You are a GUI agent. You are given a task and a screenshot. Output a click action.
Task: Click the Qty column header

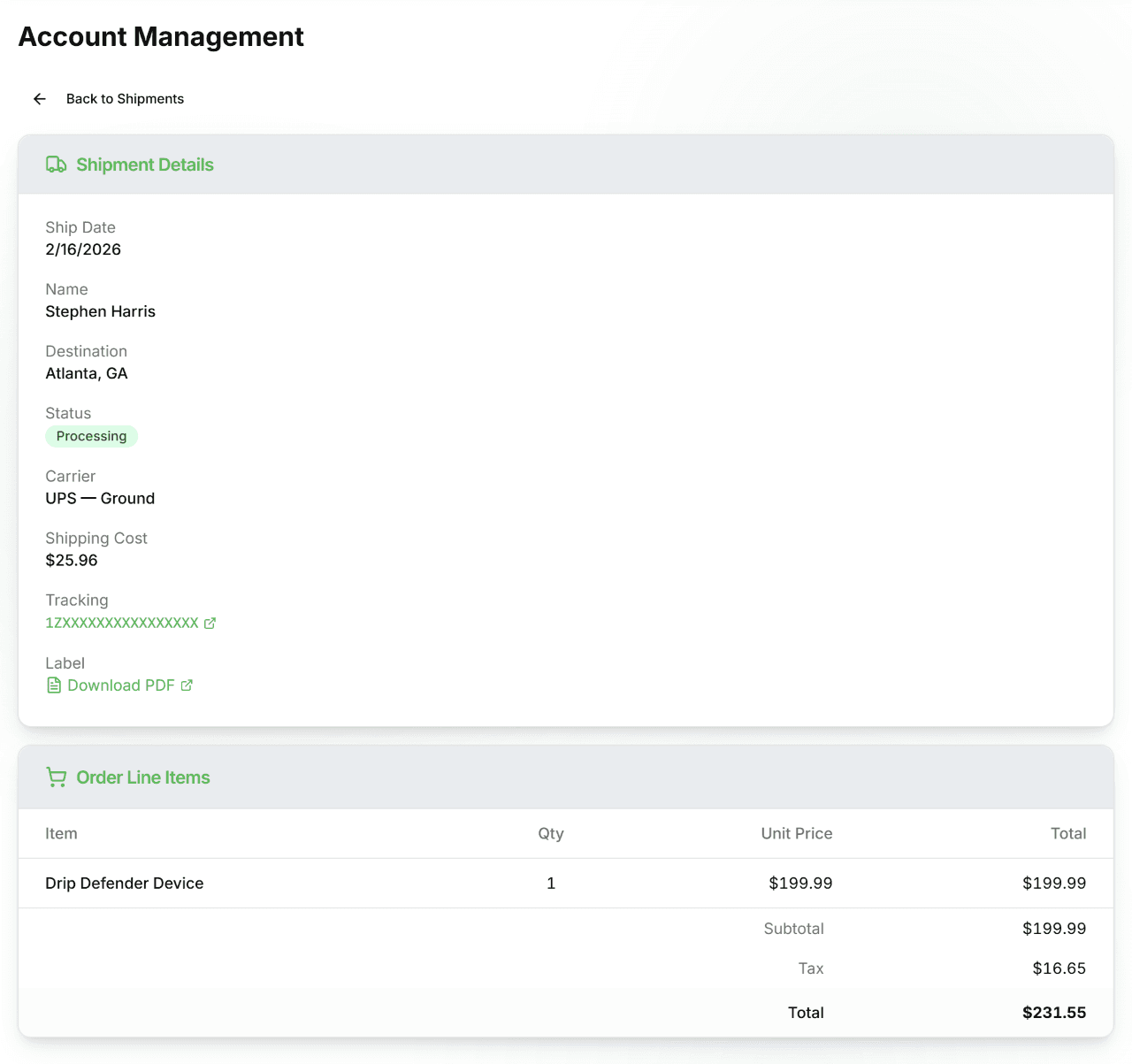(x=550, y=833)
